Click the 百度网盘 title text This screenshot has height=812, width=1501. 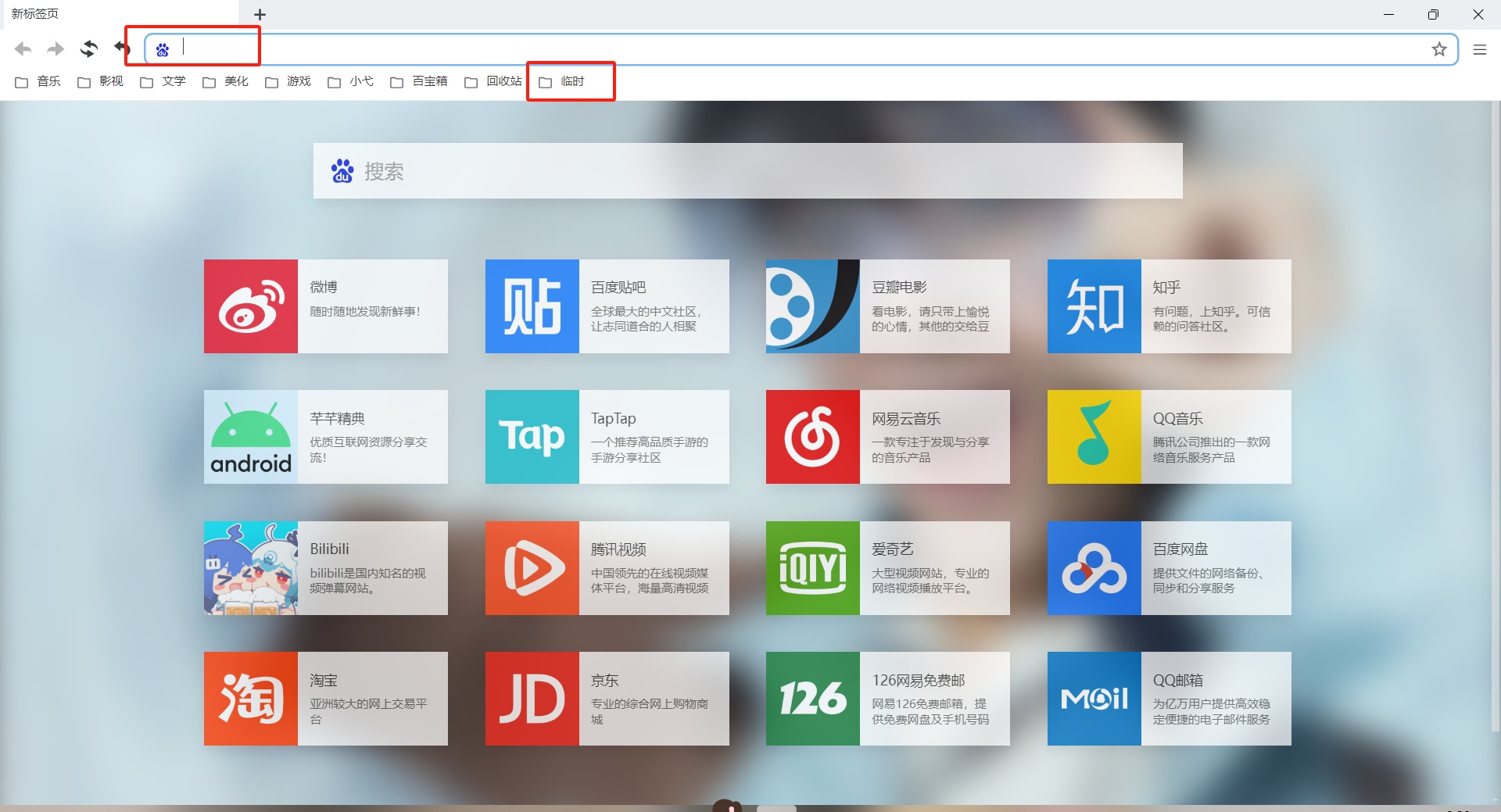pos(1180,549)
